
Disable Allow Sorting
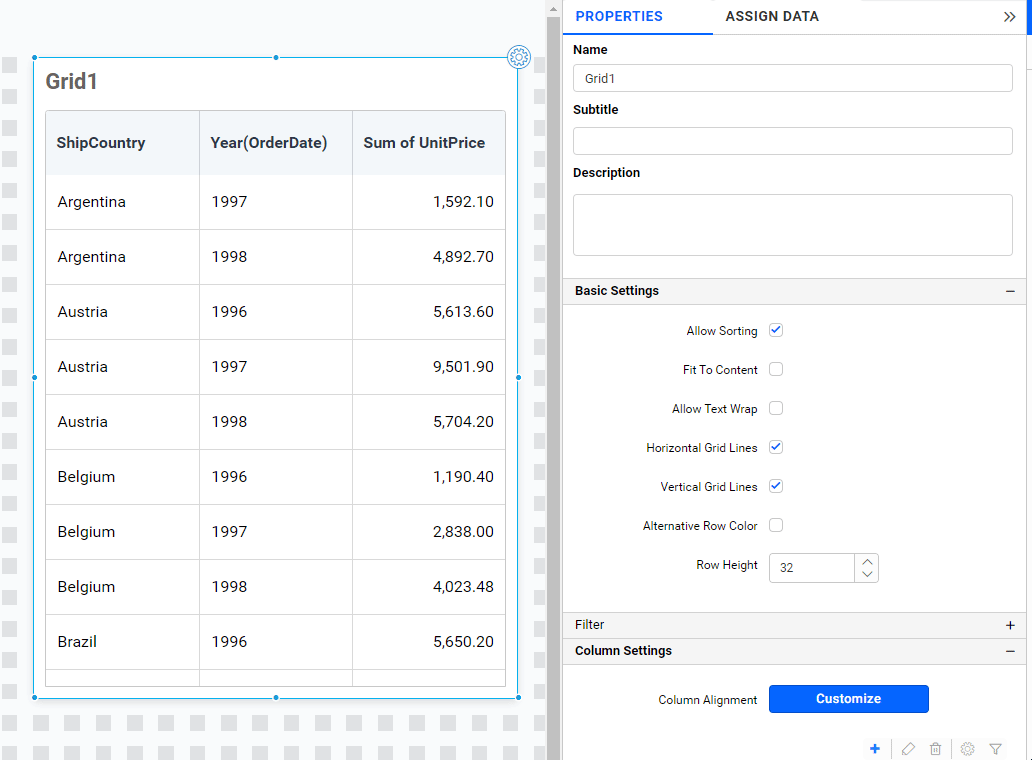[x=775, y=330]
